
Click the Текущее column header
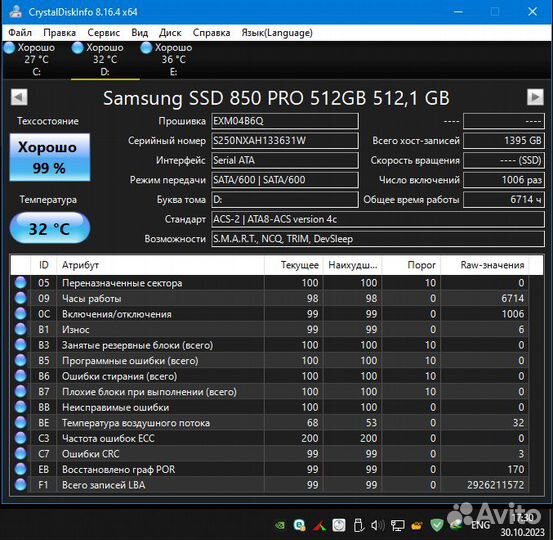coord(293,265)
